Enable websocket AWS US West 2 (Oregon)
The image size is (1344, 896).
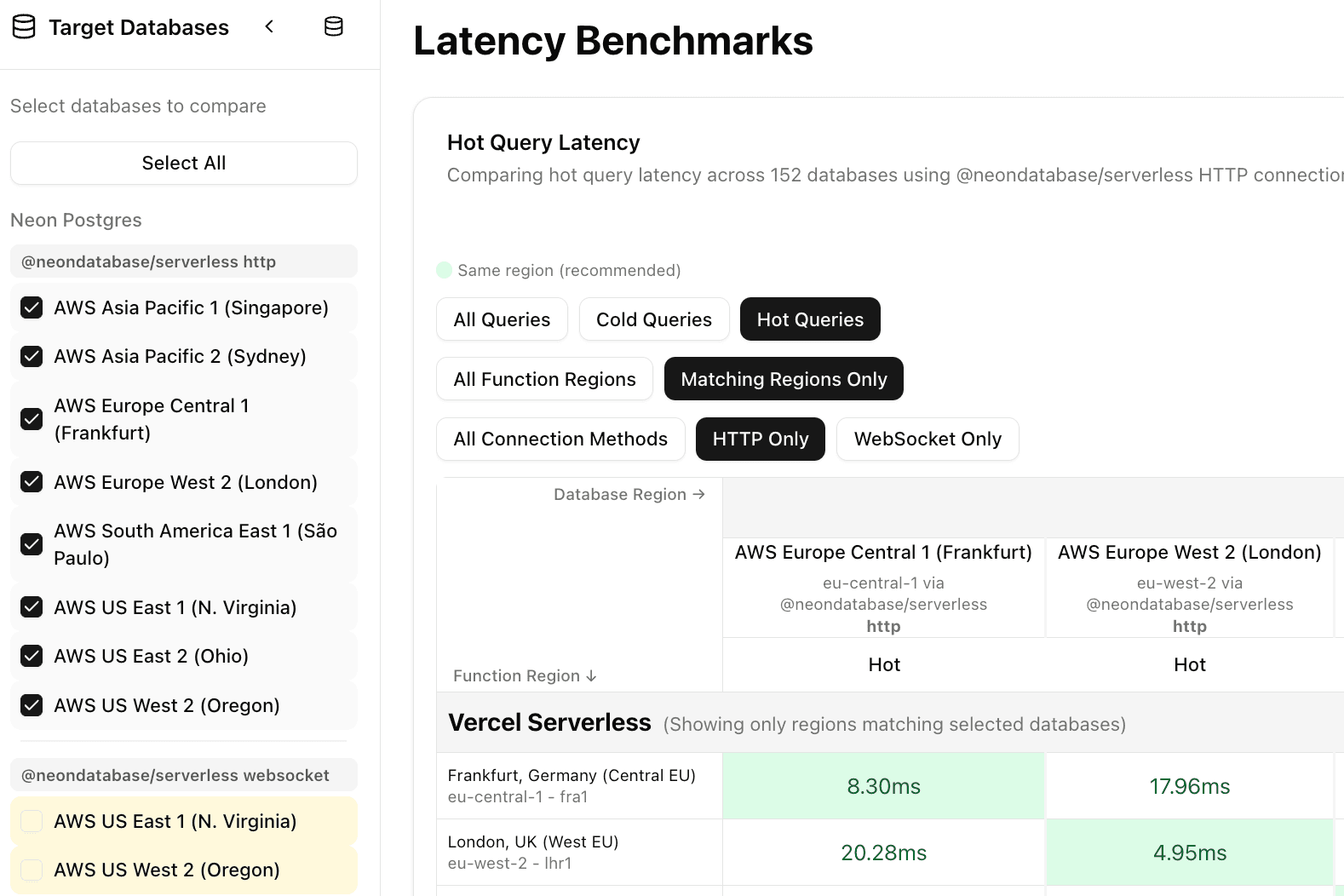click(32, 870)
